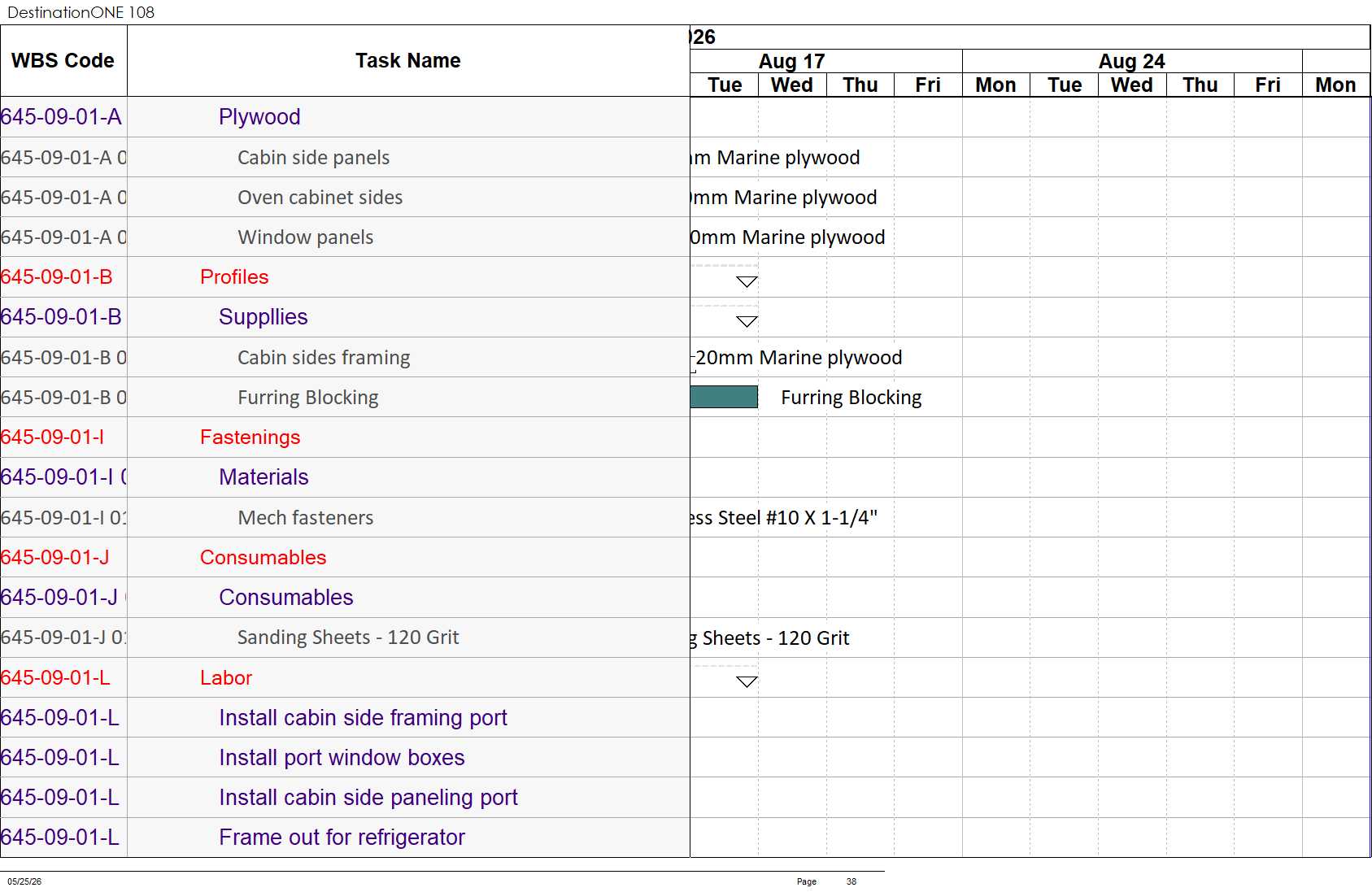1372x892 pixels.
Task: Select the red Consumables summary task
Action: [x=263, y=558]
